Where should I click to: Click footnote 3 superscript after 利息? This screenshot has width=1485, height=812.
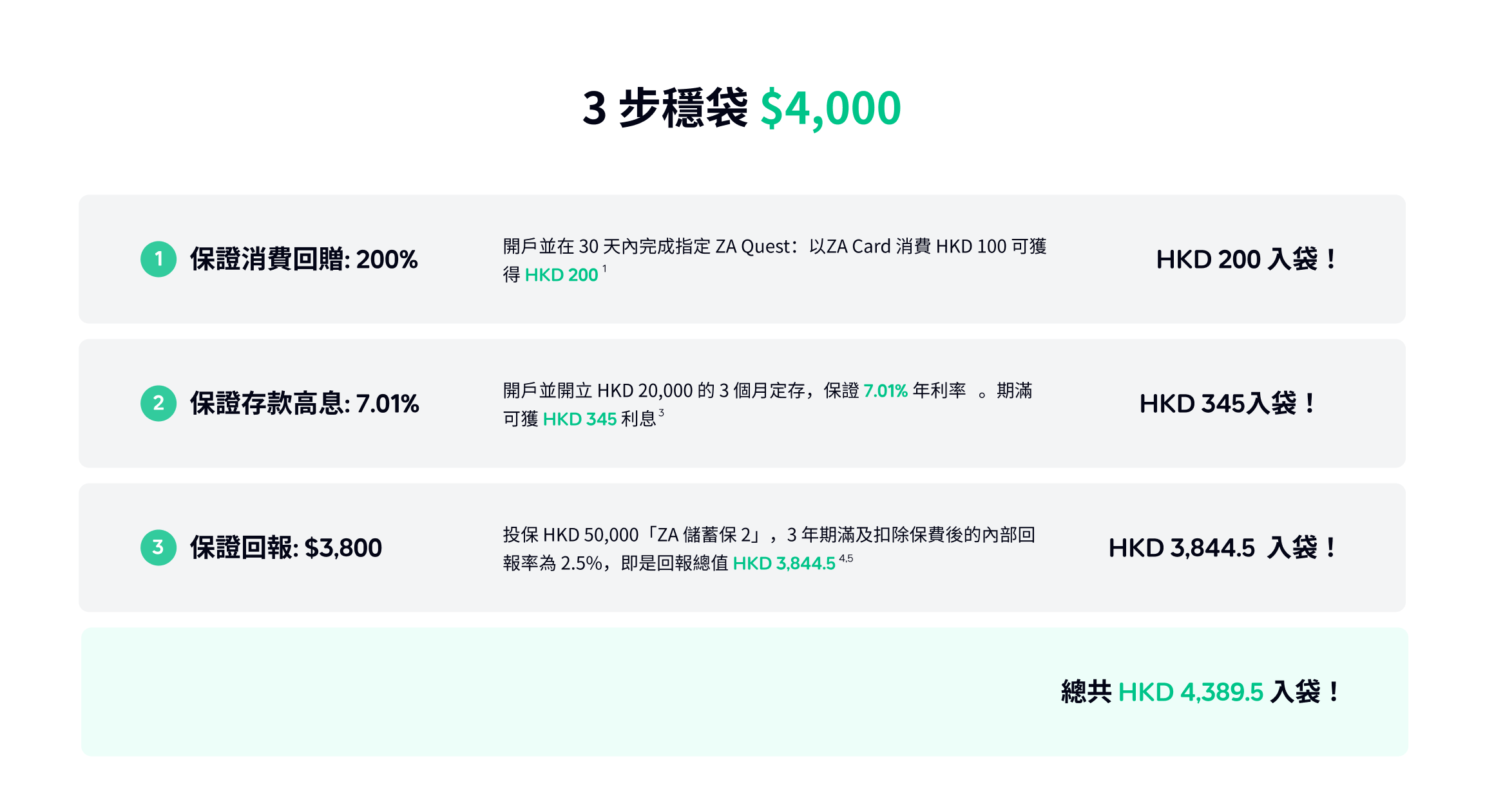click(x=661, y=413)
